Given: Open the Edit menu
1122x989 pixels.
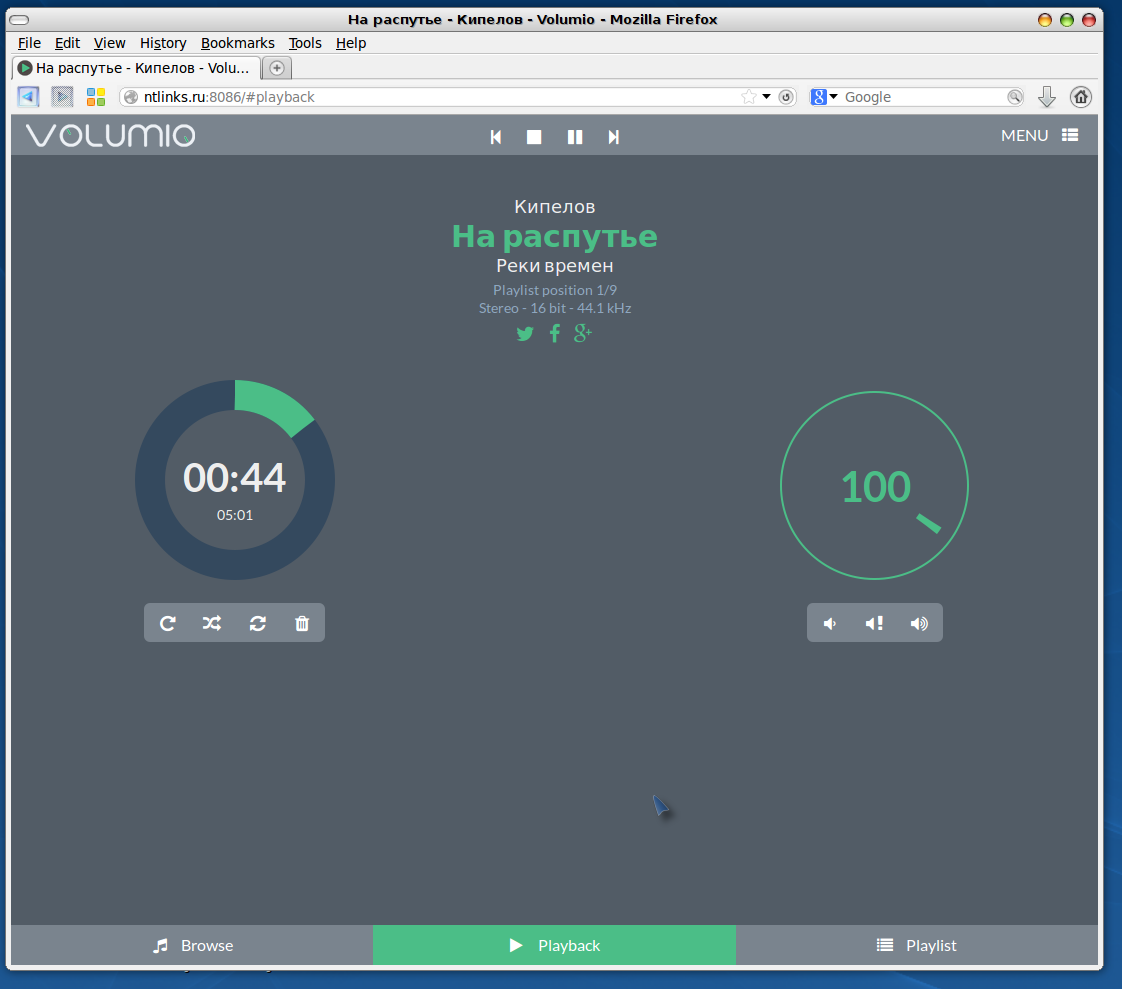Looking at the screenshot, I should [x=67, y=43].
